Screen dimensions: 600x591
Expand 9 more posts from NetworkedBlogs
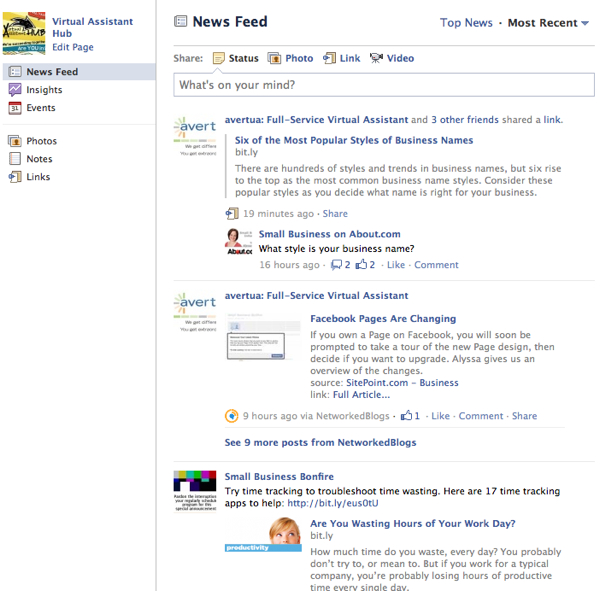tap(320, 442)
